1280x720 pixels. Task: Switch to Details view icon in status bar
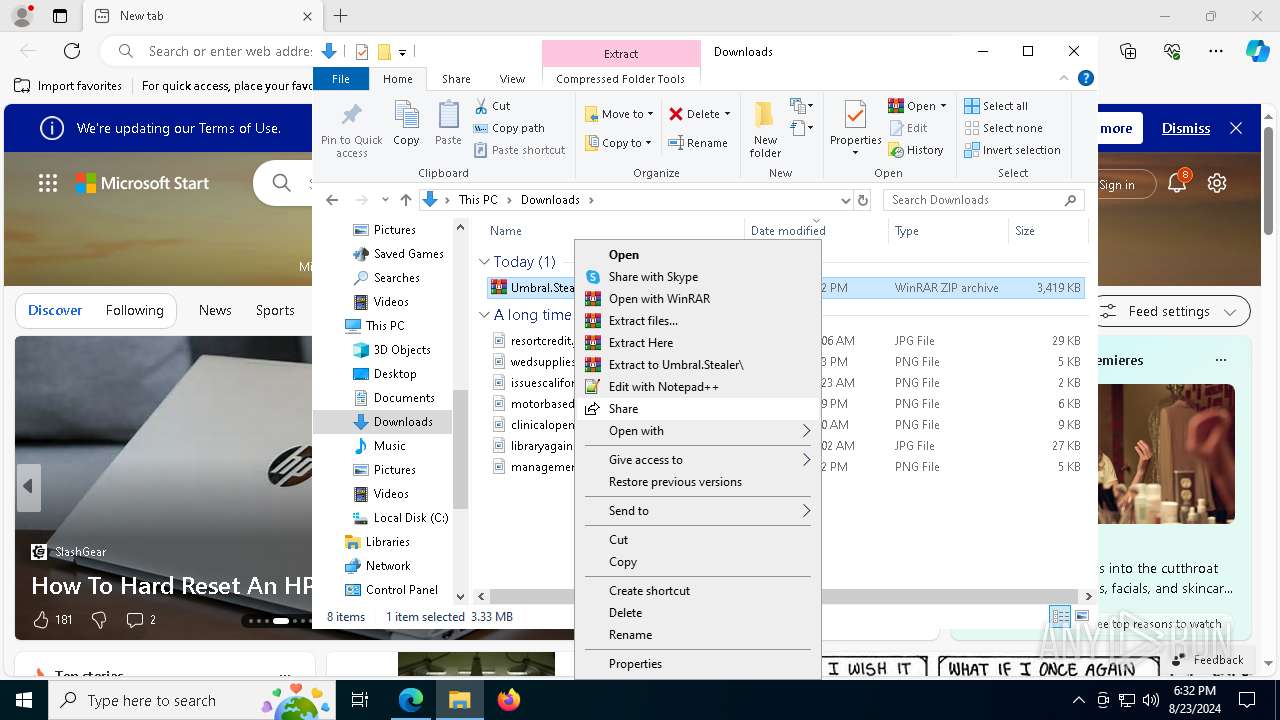tap(1060, 616)
